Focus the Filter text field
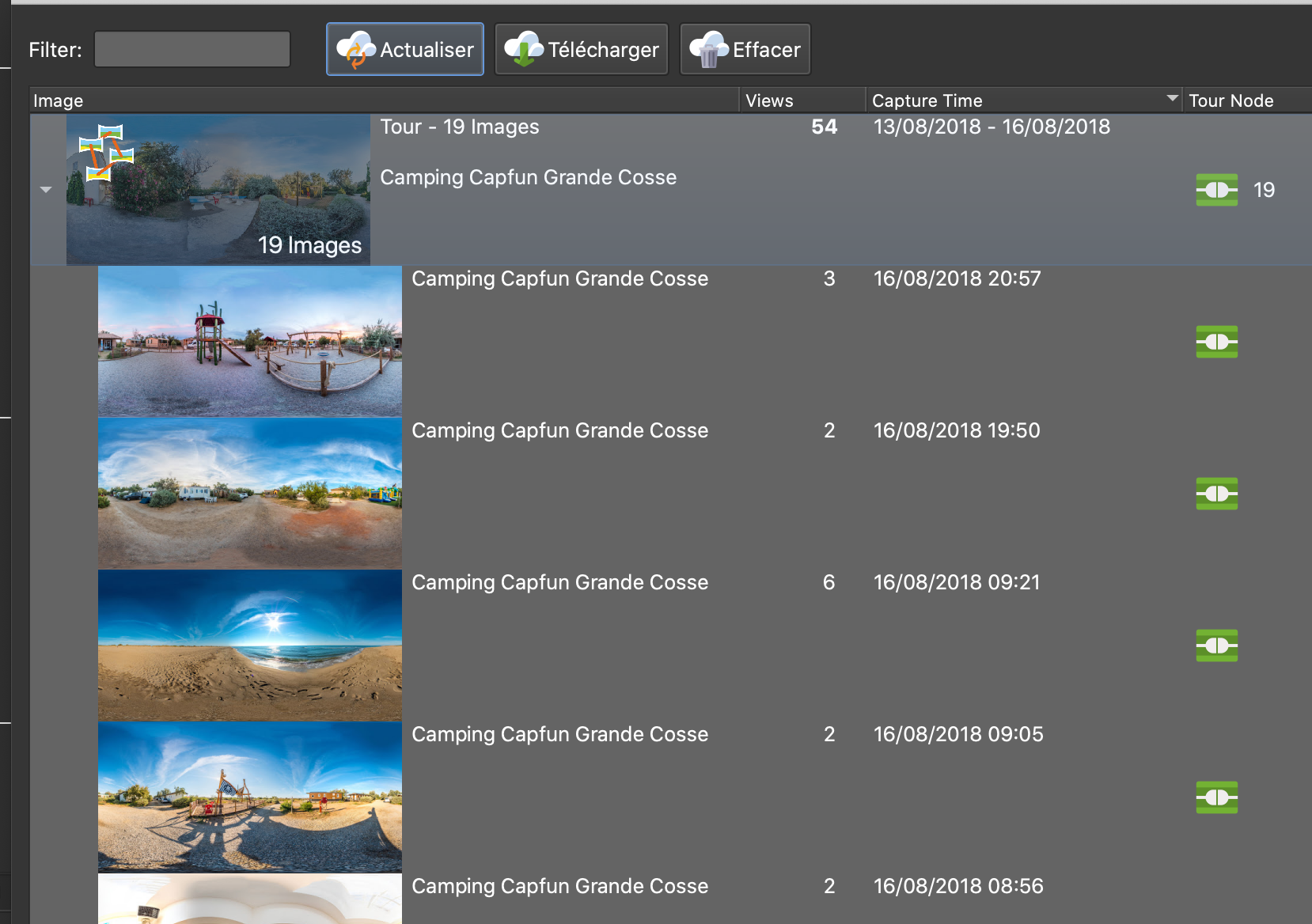Screen dimensions: 1312x924 [192, 49]
